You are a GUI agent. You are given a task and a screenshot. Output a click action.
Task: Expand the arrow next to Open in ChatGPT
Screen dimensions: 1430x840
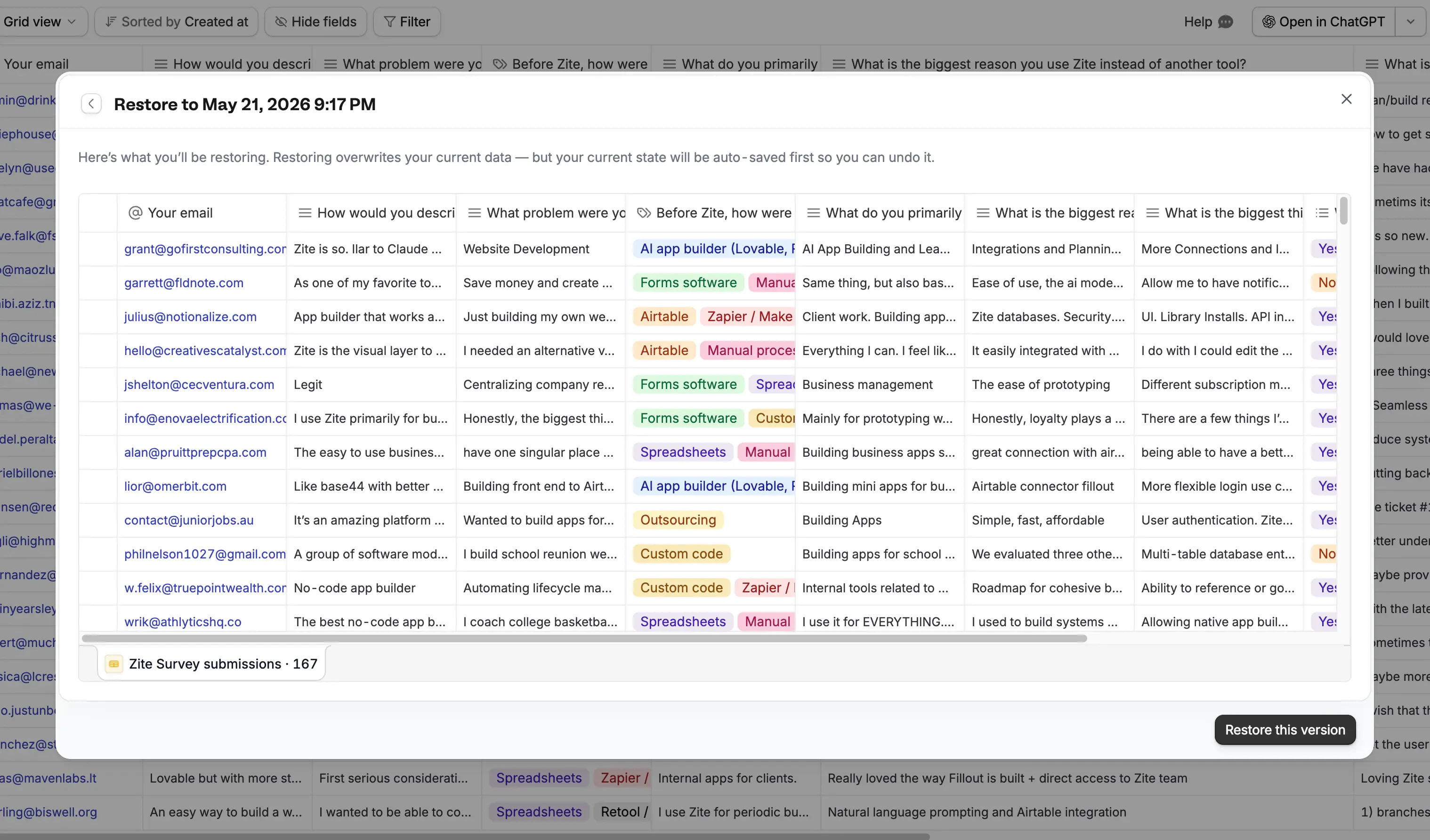pyautogui.click(x=1411, y=22)
